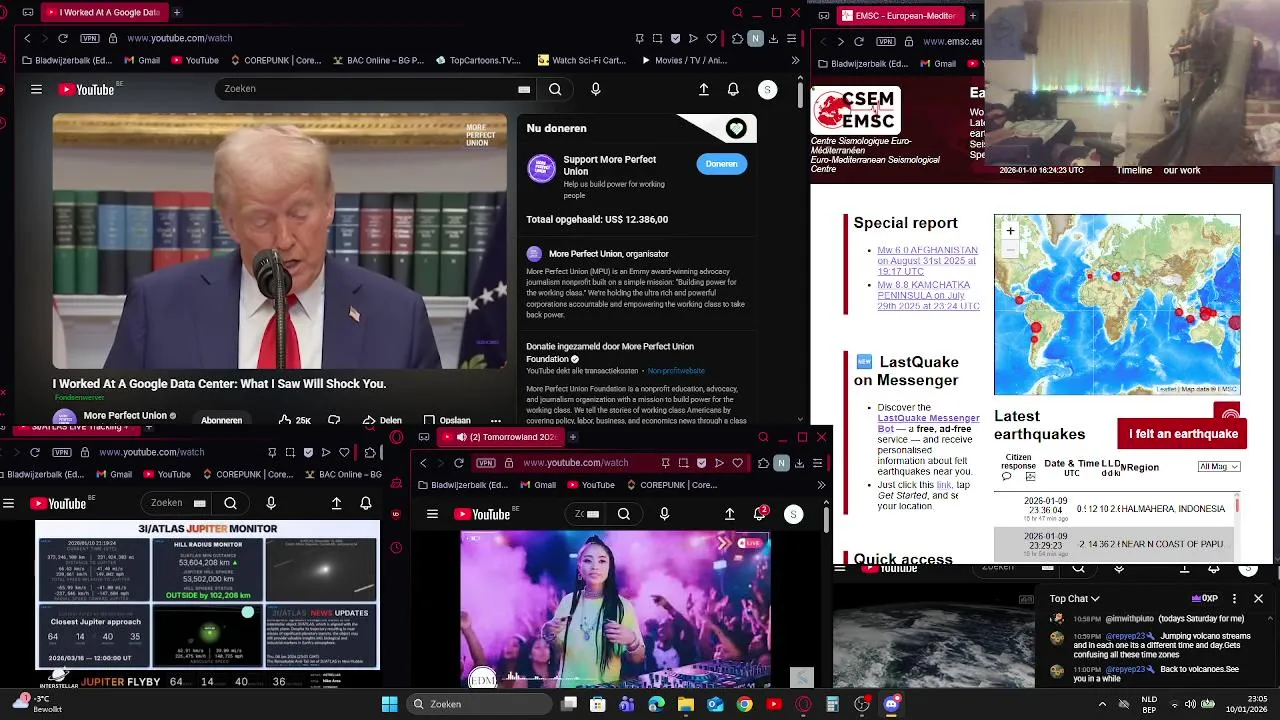Open Gmail bookmark in top browser window
Image resolution: width=1280 pixels, height=720 pixels.
point(141,60)
